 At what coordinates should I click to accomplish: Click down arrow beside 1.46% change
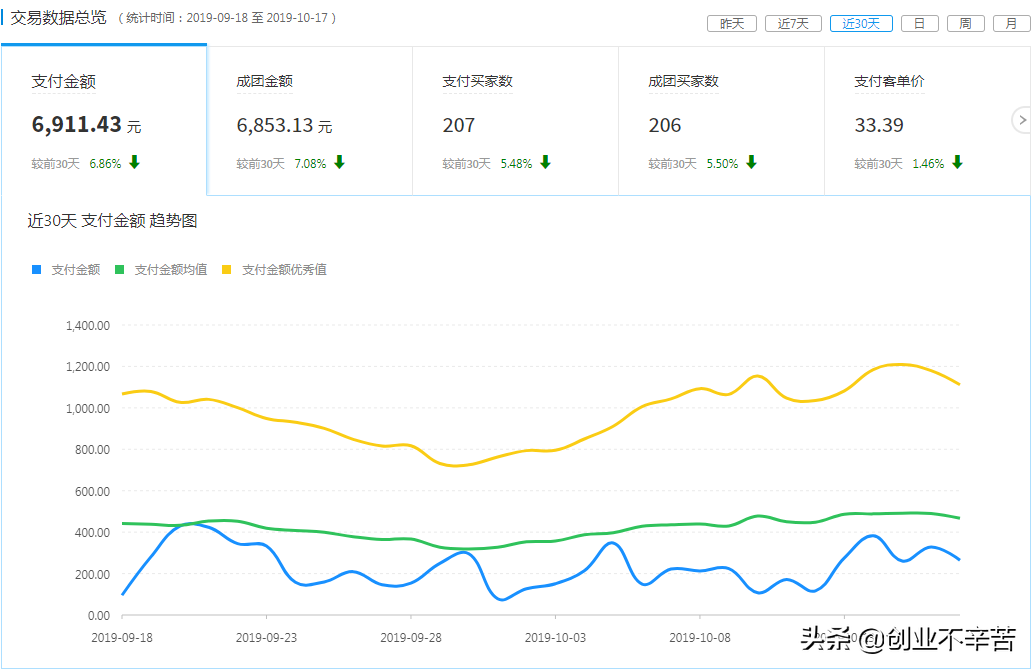[x=957, y=162]
